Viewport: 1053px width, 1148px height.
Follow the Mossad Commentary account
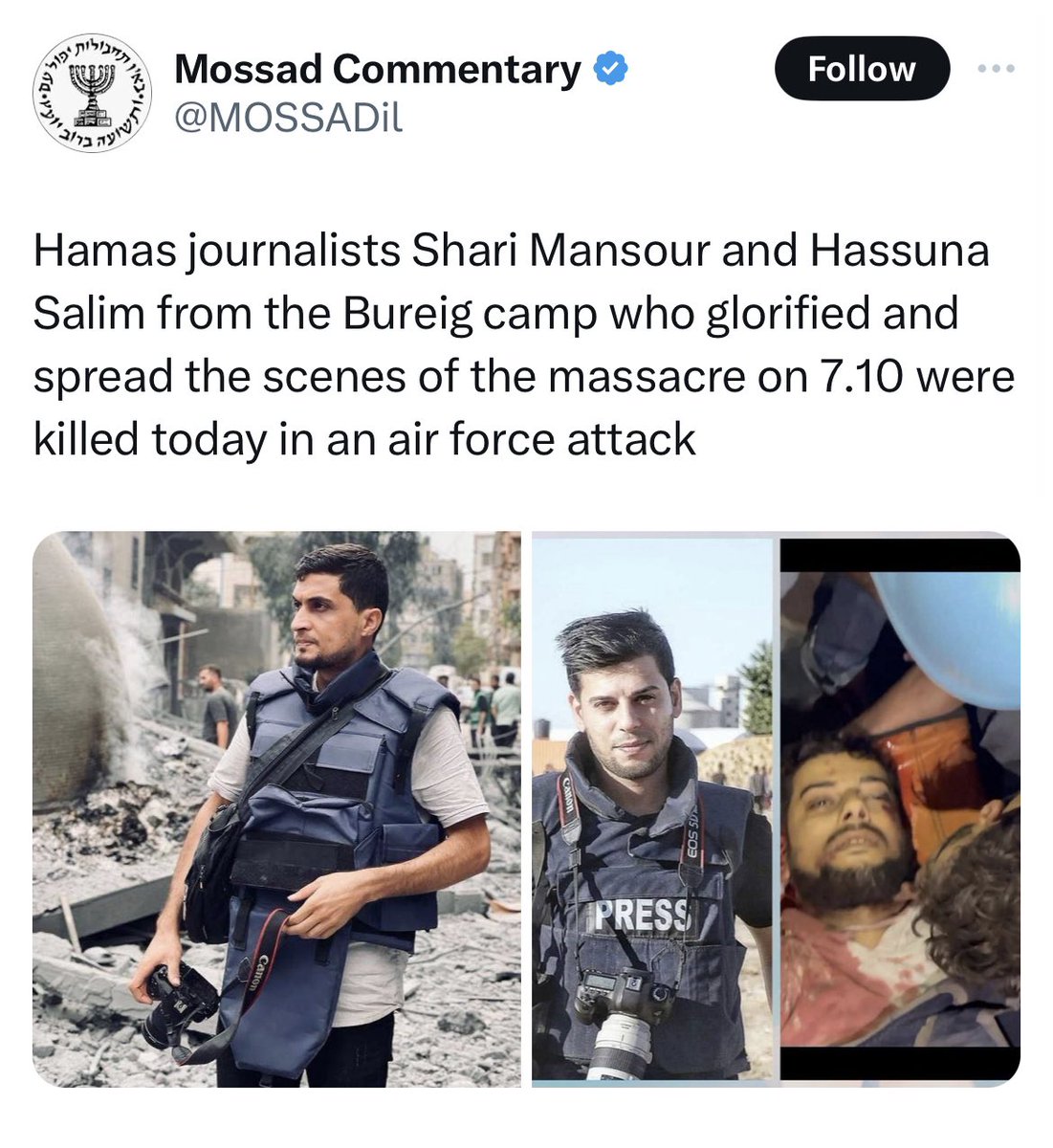pos(862,69)
